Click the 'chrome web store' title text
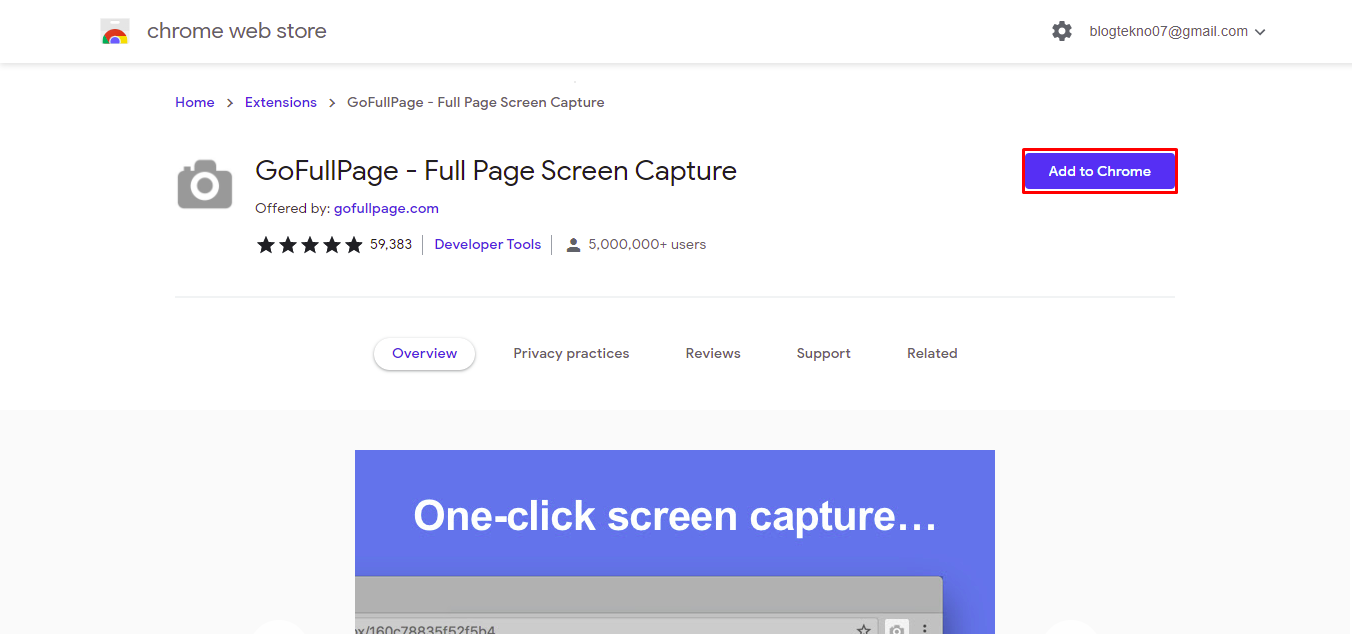 pyautogui.click(x=237, y=31)
